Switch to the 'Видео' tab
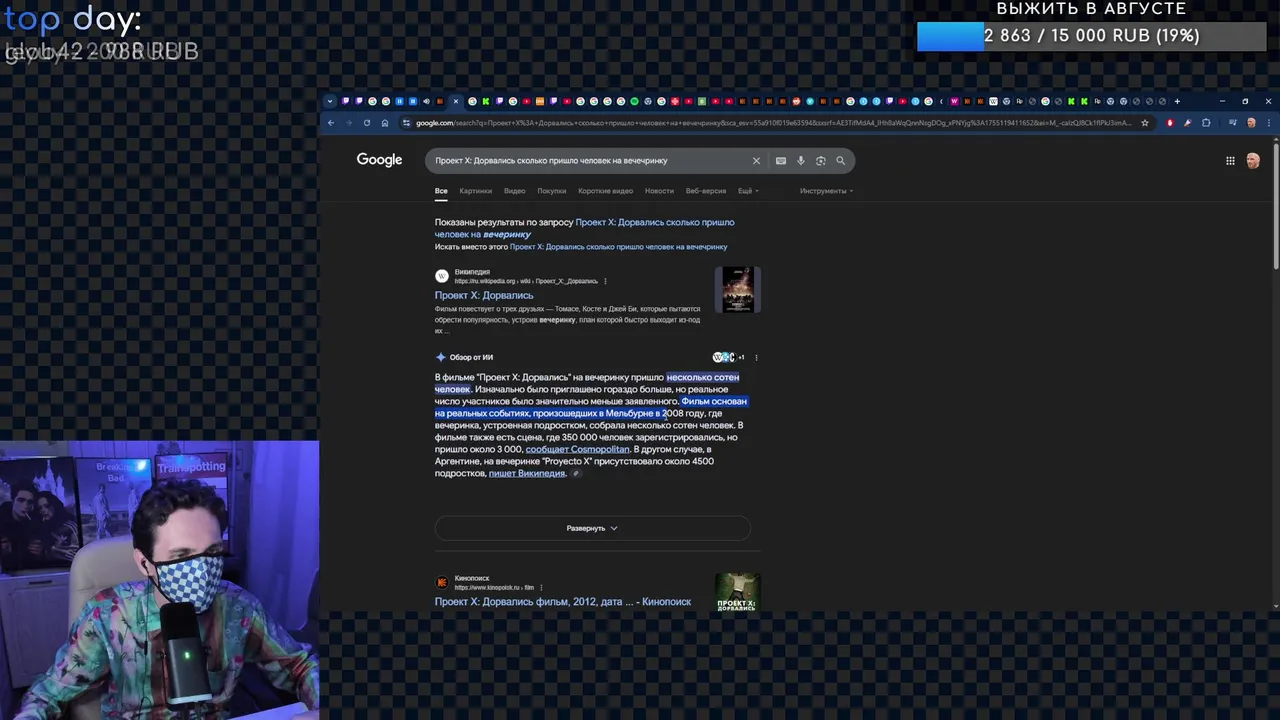 point(515,191)
